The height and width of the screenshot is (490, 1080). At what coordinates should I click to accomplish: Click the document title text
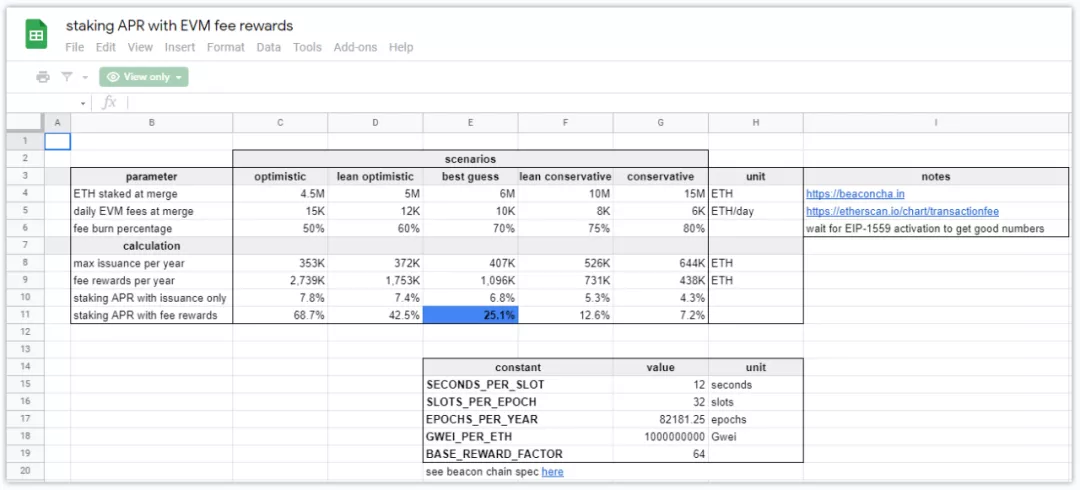point(180,26)
